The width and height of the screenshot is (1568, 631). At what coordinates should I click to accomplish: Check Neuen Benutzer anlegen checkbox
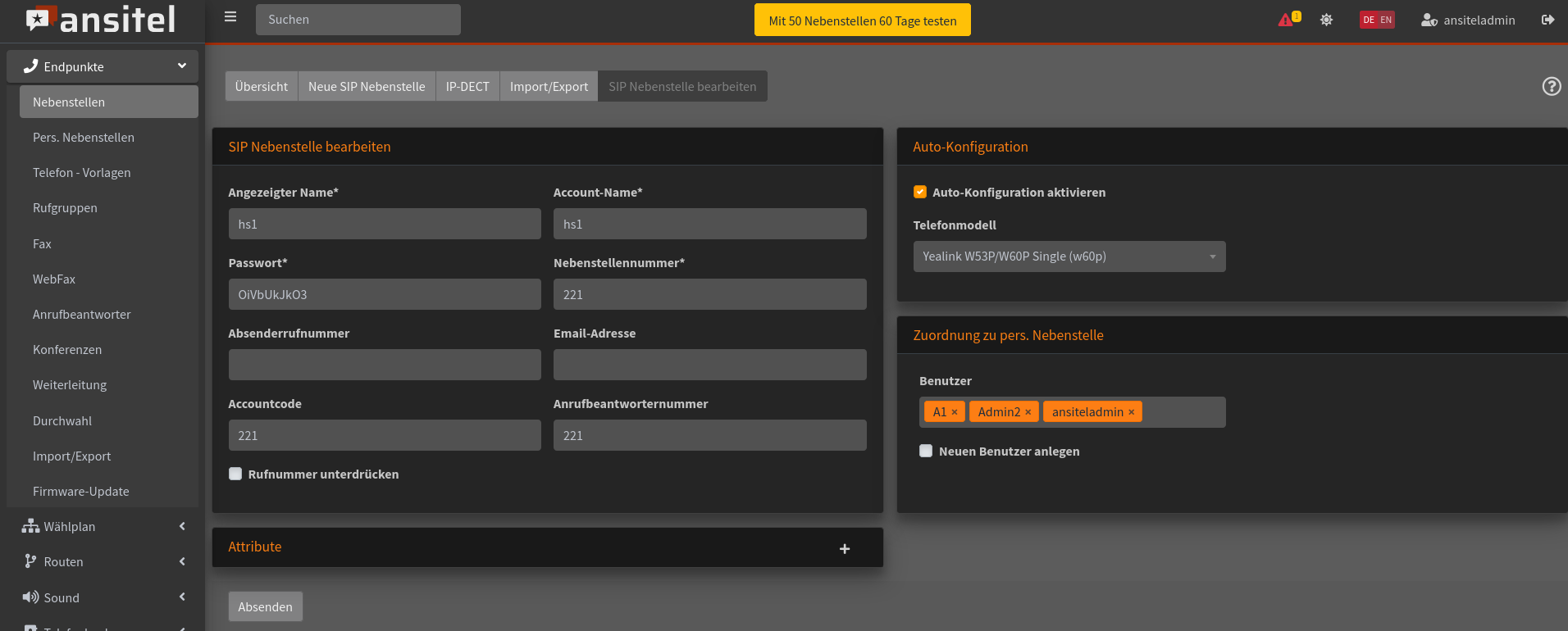[x=926, y=451]
